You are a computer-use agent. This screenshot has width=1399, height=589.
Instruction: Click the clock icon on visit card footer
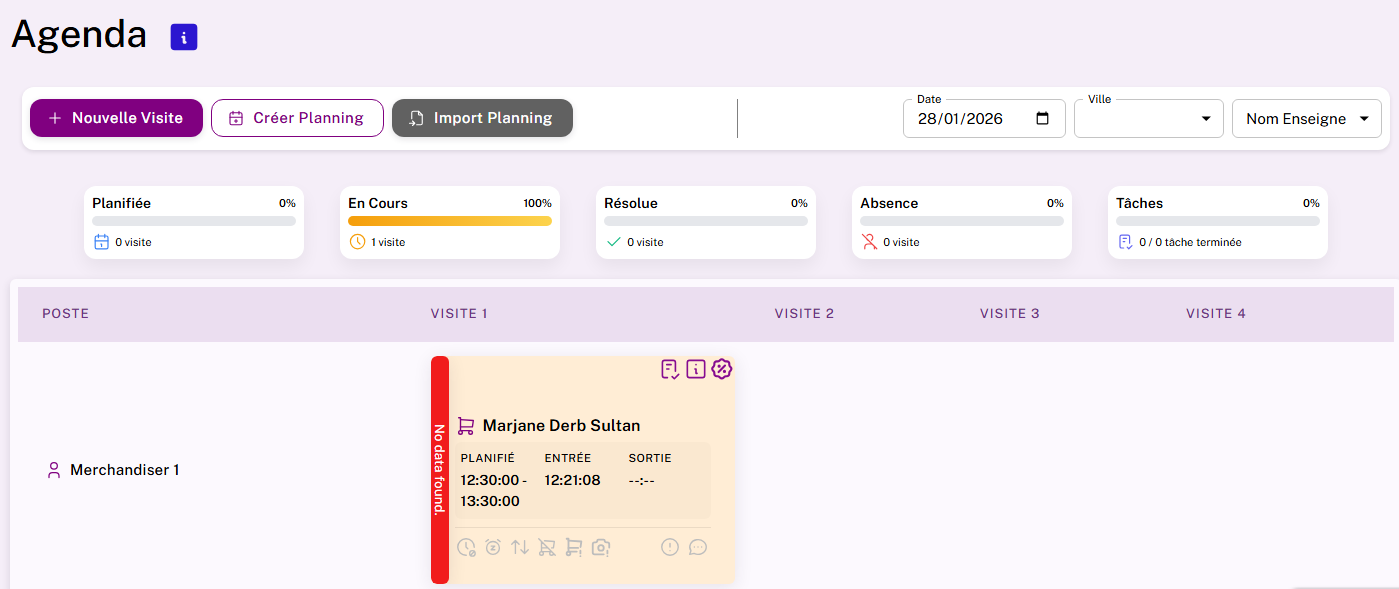(466, 547)
